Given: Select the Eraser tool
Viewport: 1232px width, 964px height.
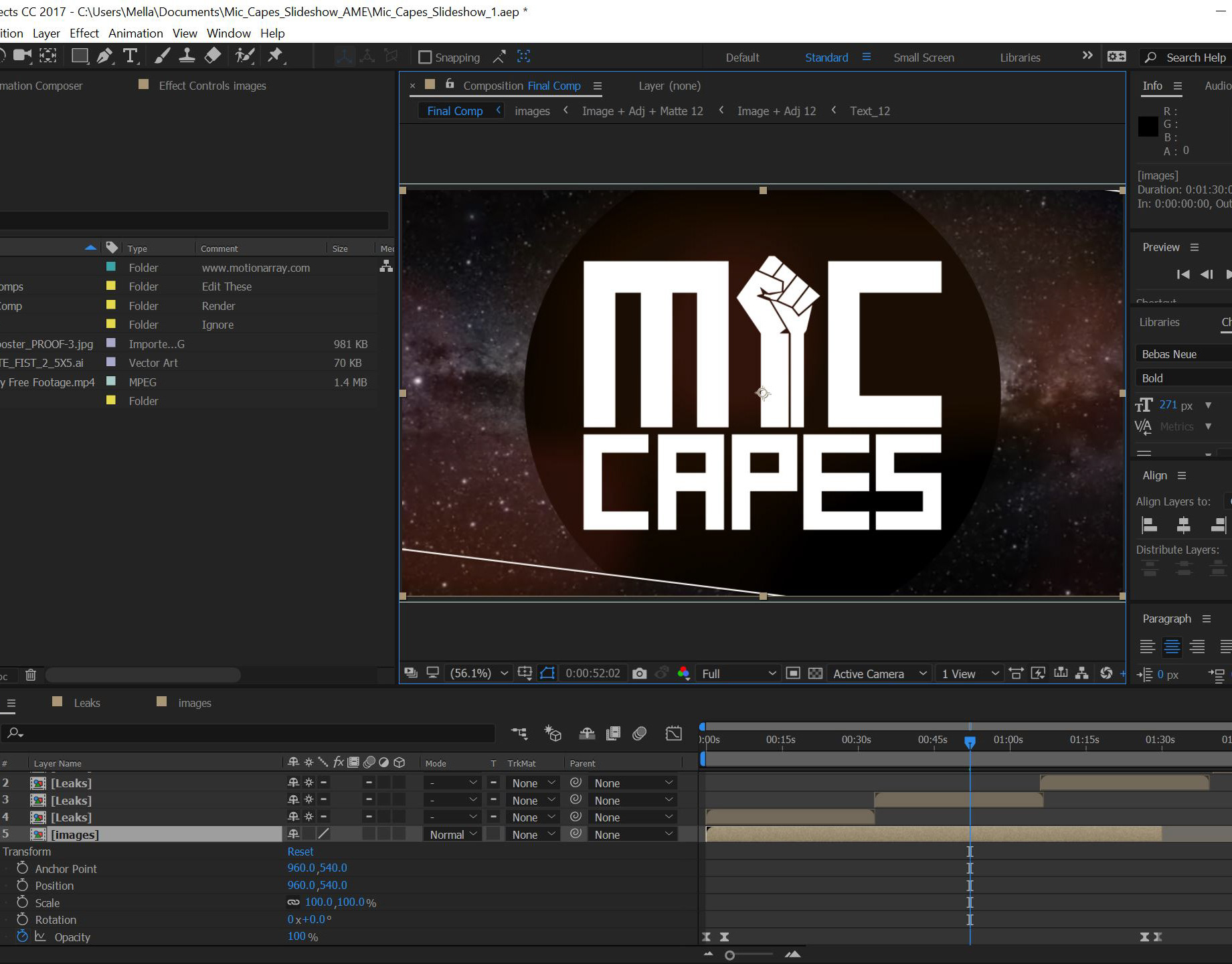Looking at the screenshot, I should click(x=213, y=56).
